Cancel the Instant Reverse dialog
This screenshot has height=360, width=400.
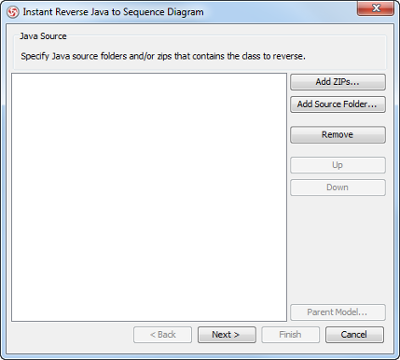[354, 334]
